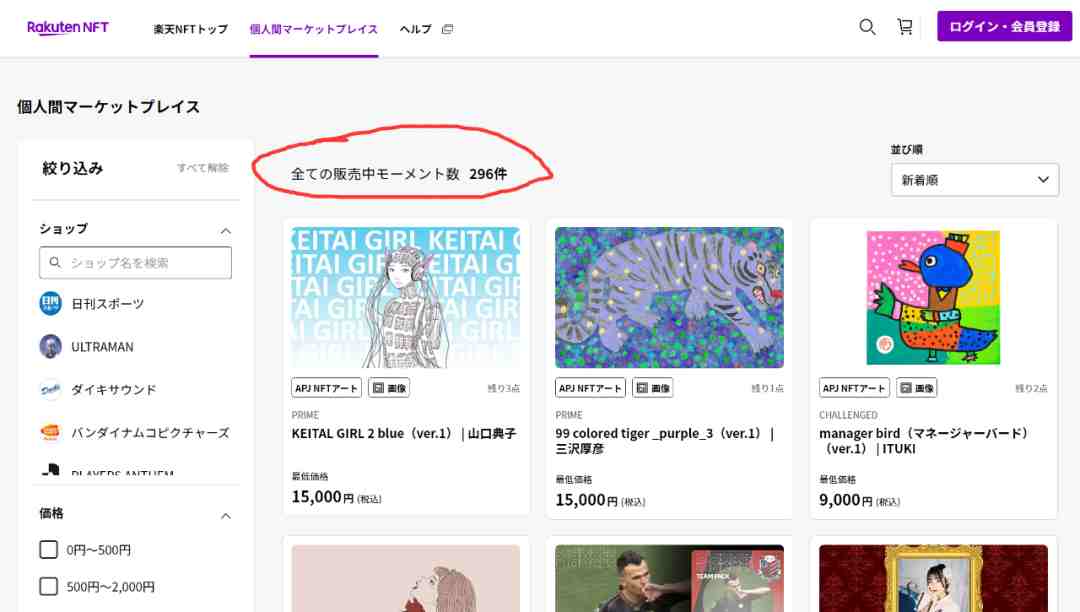Click the image type badge on manager bird card
The width and height of the screenshot is (1080, 612).
(x=916, y=388)
